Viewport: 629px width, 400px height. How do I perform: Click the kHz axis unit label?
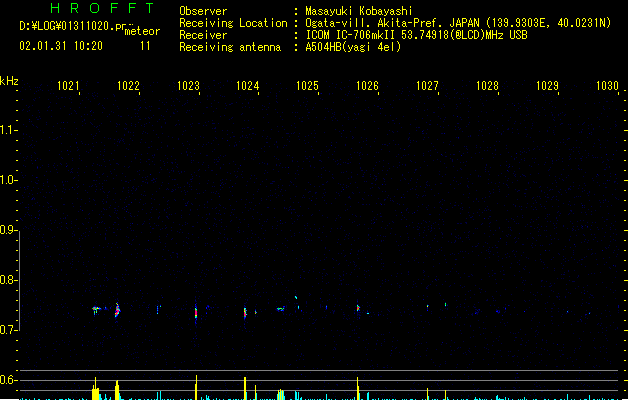coord(9,81)
